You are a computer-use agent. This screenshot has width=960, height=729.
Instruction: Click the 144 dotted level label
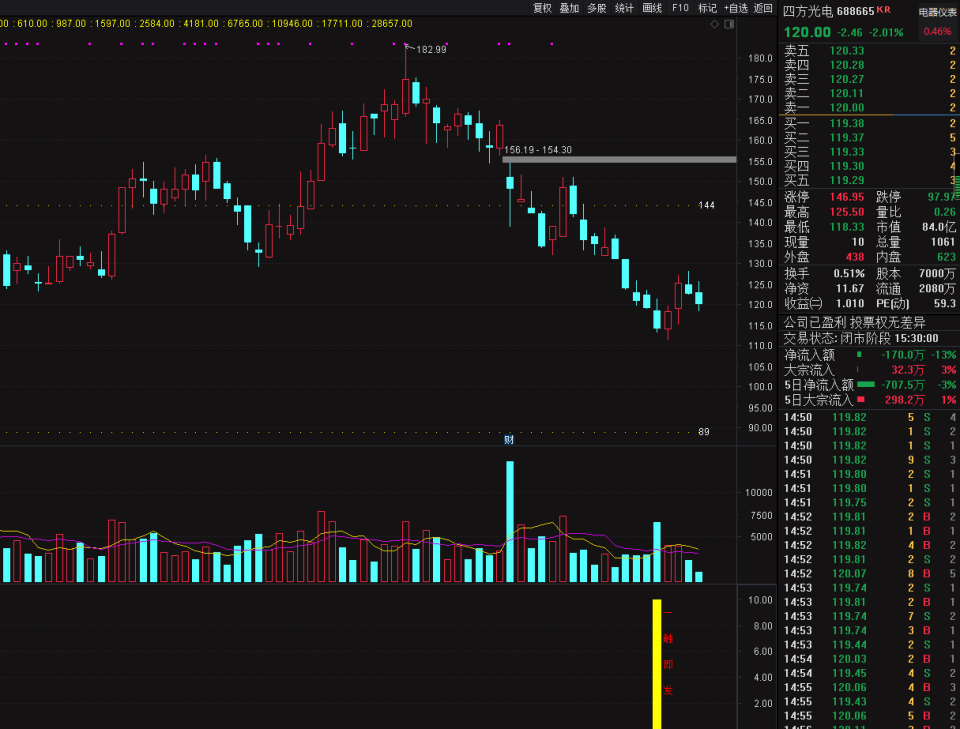[707, 205]
